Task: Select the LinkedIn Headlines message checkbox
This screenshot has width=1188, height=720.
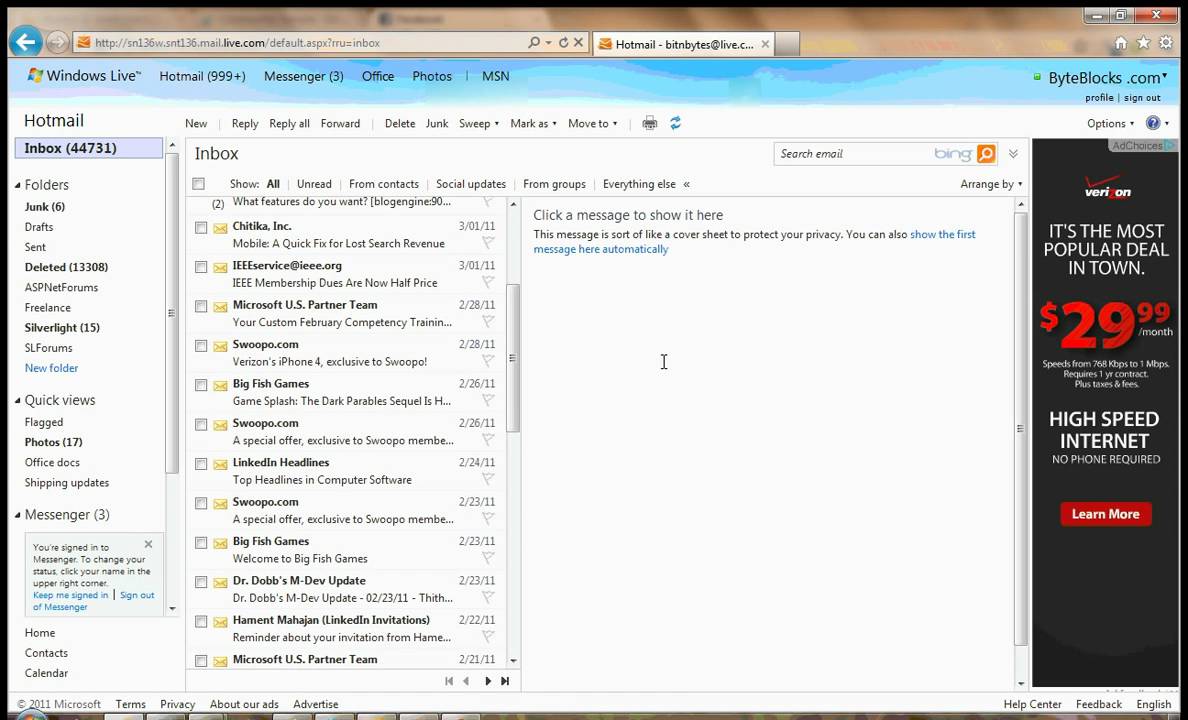Action: (x=201, y=464)
